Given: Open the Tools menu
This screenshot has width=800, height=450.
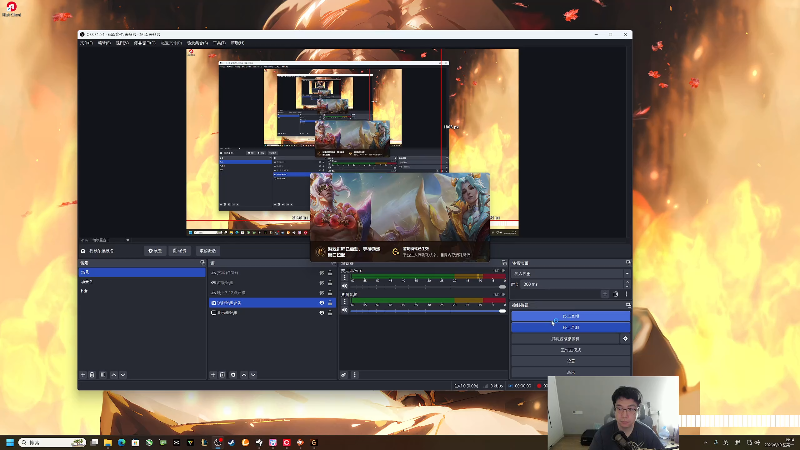Looking at the screenshot, I should tap(219, 43).
